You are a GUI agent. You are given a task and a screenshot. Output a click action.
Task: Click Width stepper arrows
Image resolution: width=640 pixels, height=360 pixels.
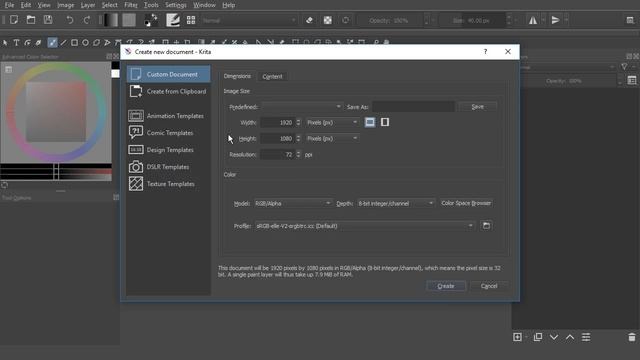(298, 122)
